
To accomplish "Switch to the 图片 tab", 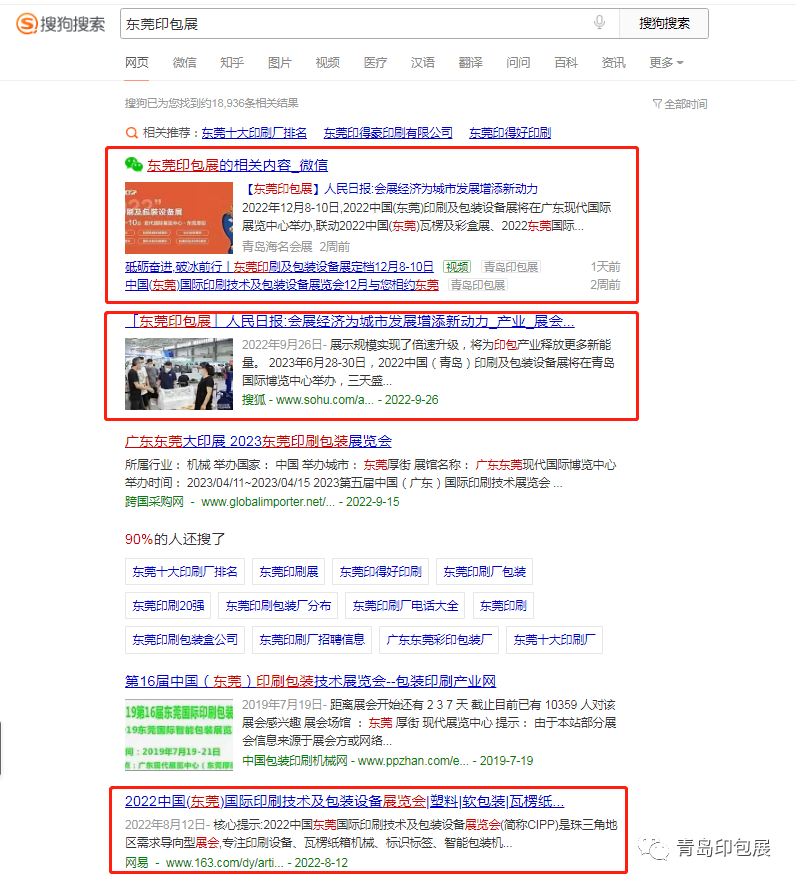I will [x=280, y=63].
